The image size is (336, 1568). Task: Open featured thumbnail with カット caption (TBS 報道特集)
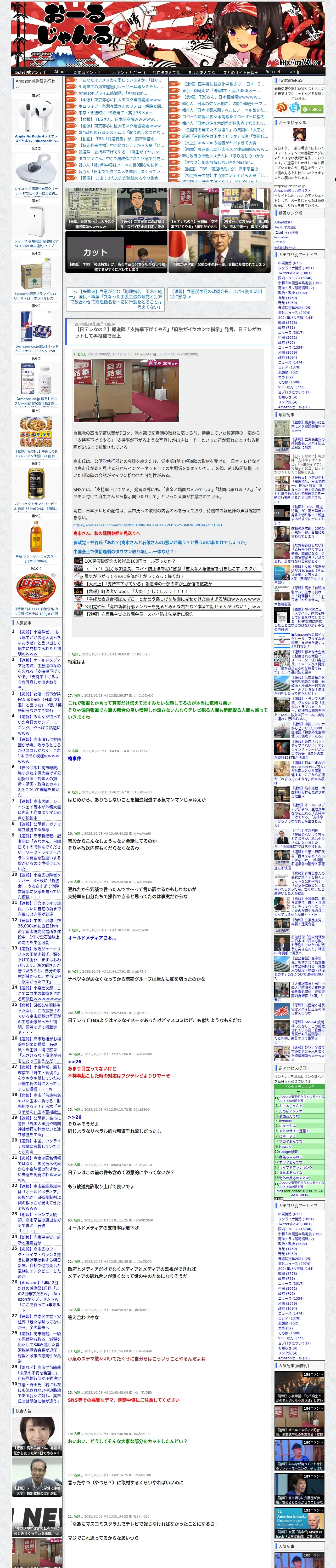coord(116,251)
